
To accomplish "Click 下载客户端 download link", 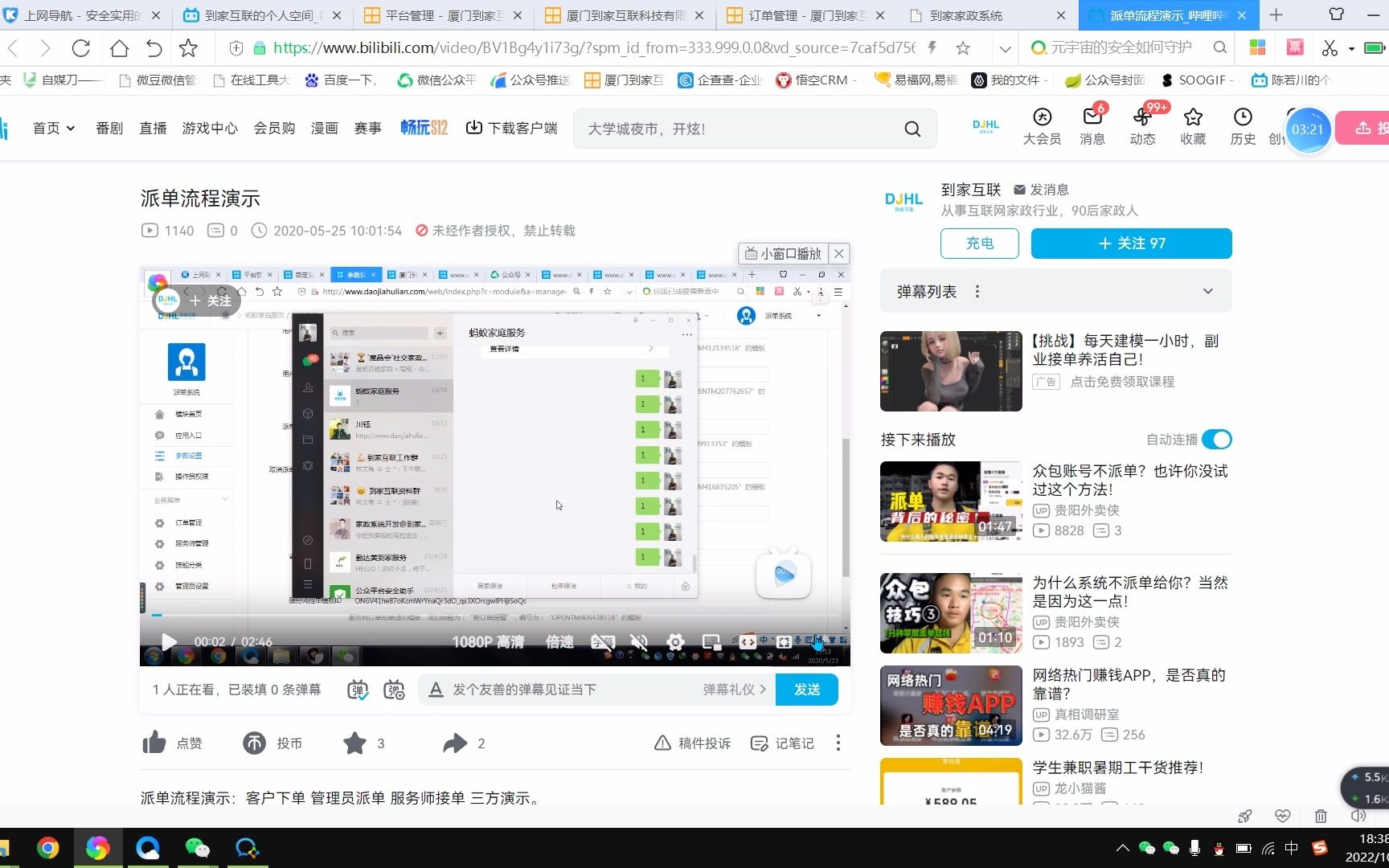I will [x=512, y=128].
